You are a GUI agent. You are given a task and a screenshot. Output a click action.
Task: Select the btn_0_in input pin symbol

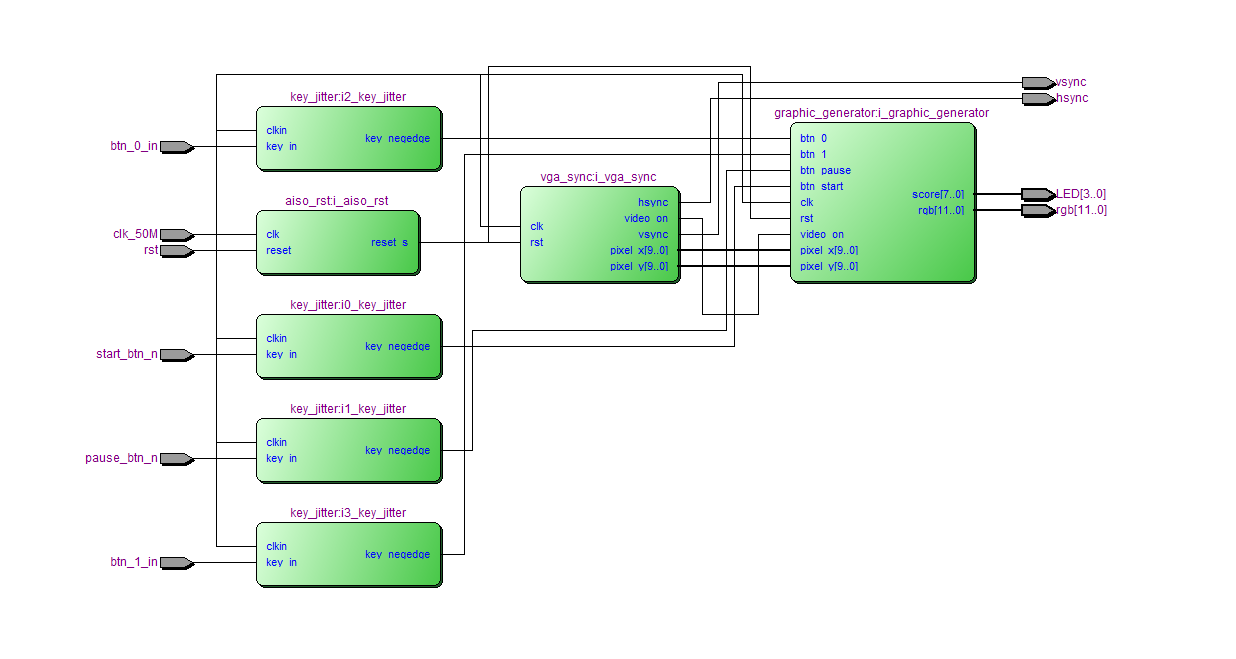point(176,146)
